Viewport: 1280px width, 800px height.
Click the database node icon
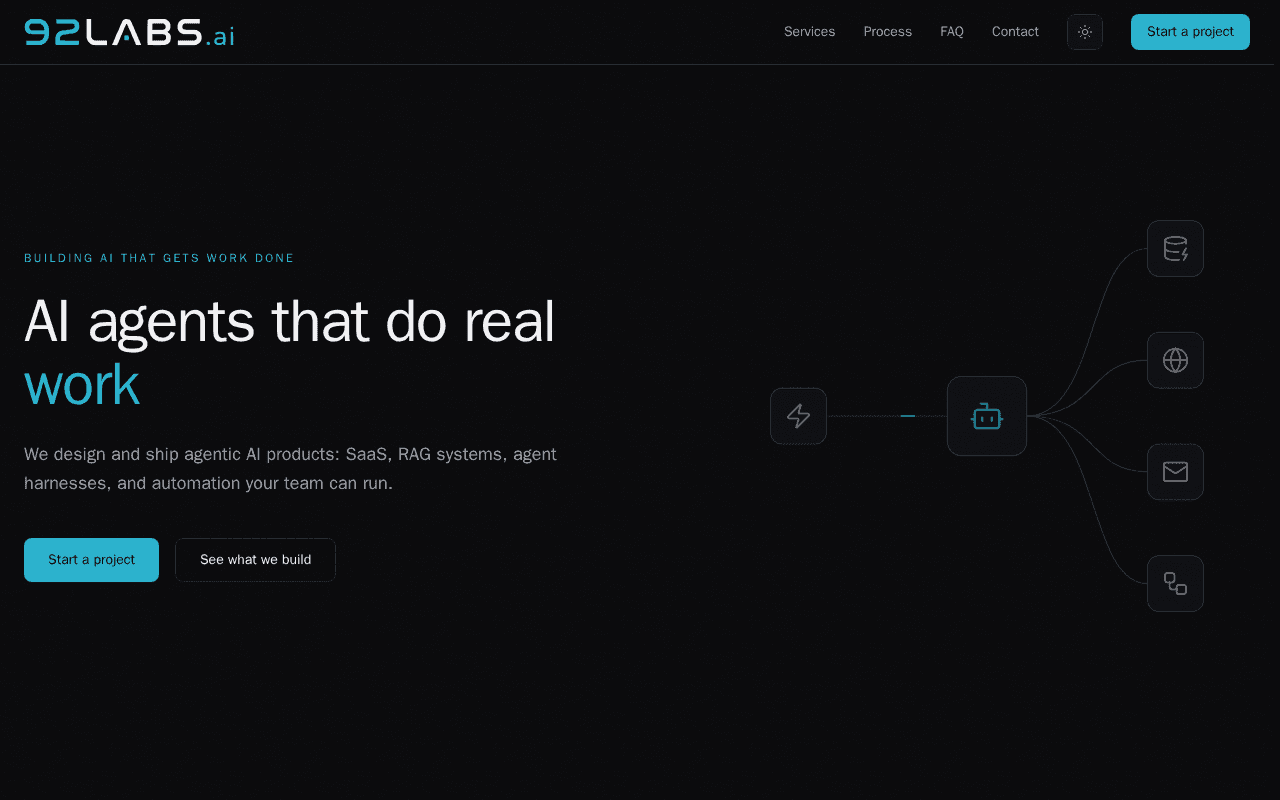[x=1175, y=248]
